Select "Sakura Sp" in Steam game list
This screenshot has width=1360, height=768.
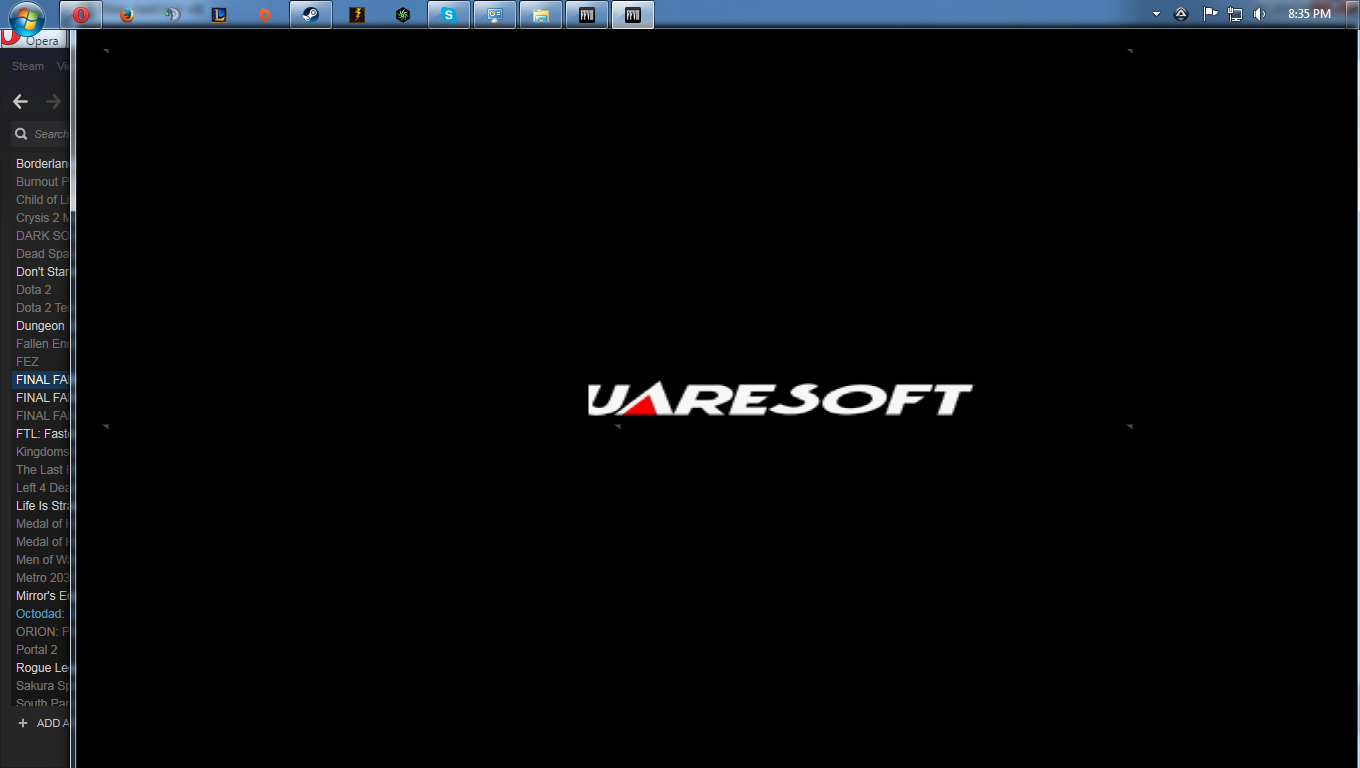click(42, 686)
